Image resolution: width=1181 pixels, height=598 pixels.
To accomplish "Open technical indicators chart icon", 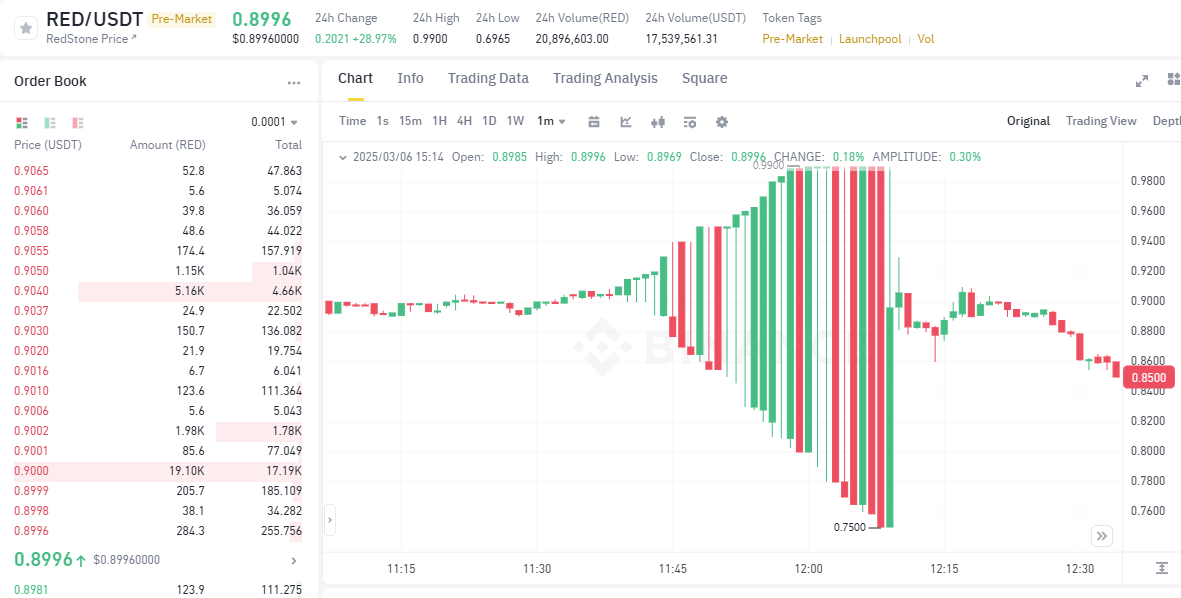I will (x=626, y=121).
